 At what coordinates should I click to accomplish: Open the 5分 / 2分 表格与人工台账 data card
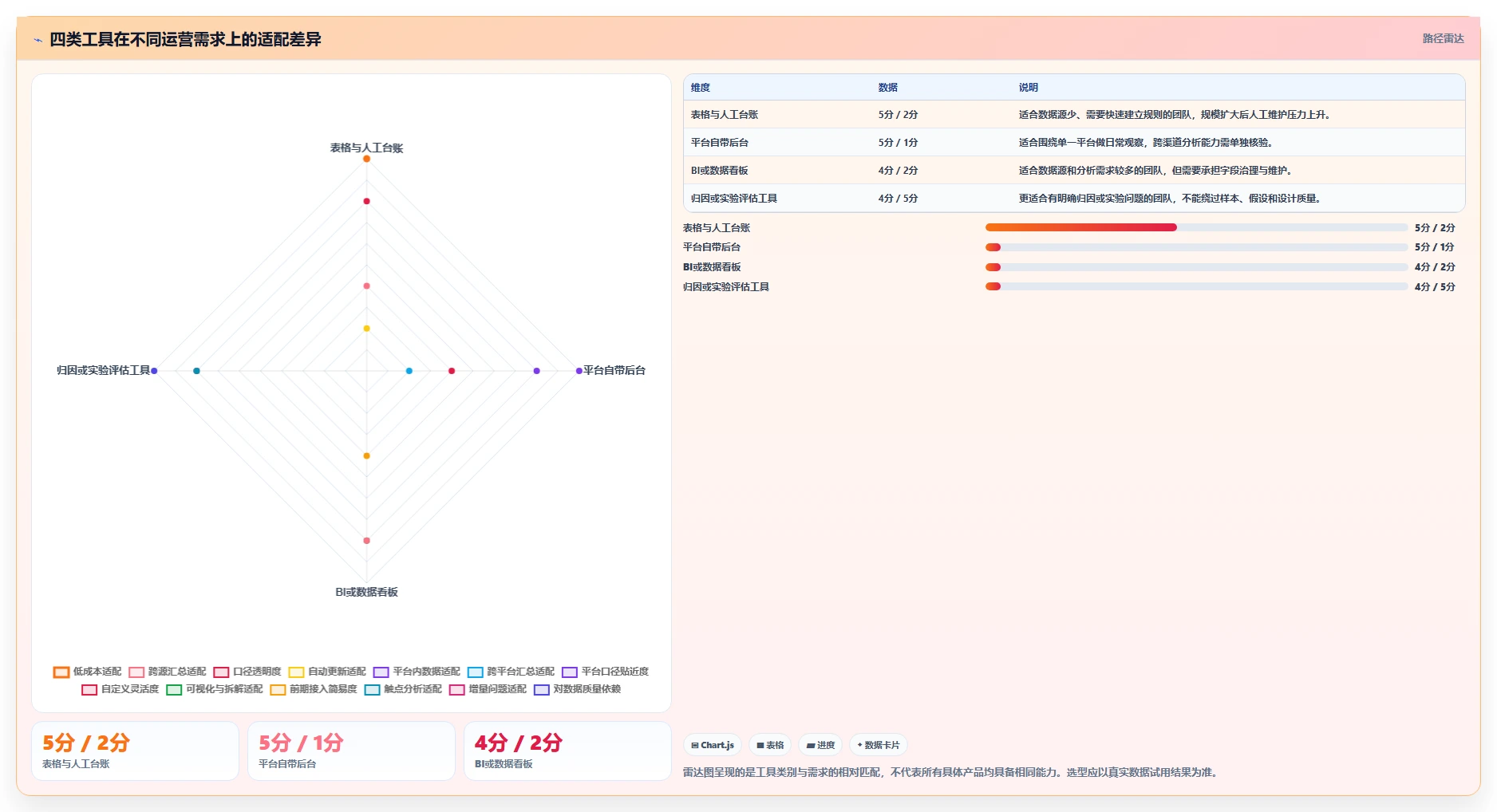[x=135, y=751]
